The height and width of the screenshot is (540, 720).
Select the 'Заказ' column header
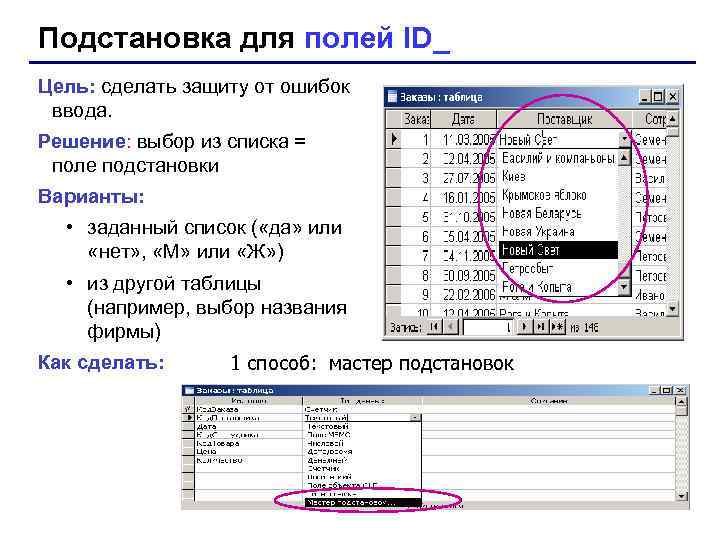(x=416, y=119)
